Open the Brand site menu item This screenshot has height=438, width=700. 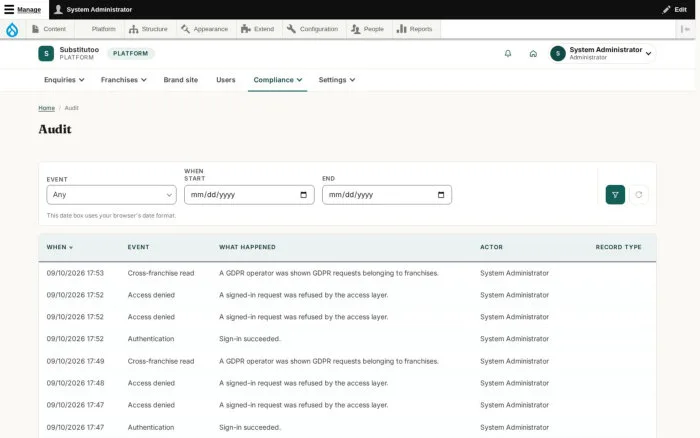click(x=180, y=80)
